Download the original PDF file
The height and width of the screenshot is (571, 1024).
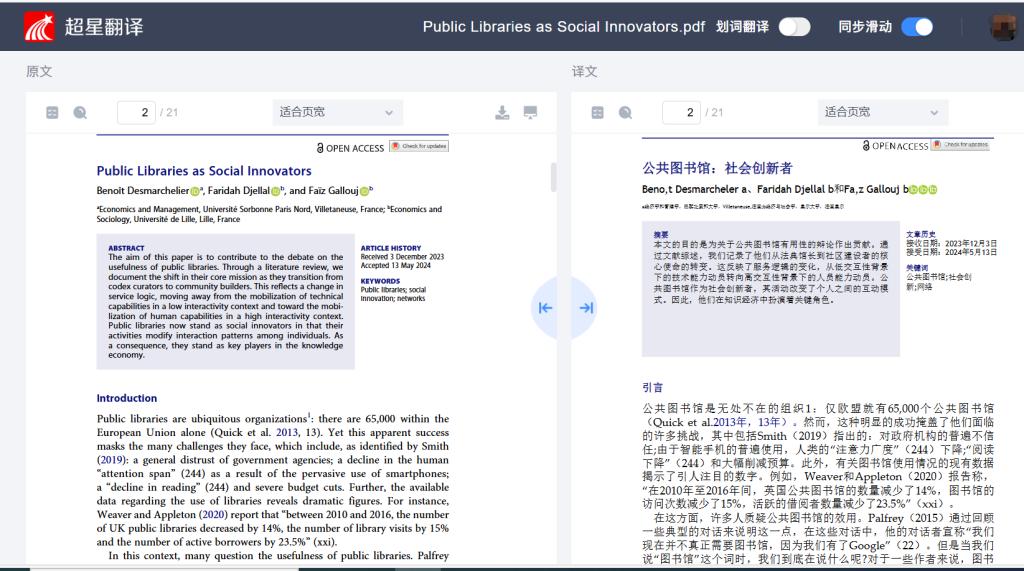point(502,113)
